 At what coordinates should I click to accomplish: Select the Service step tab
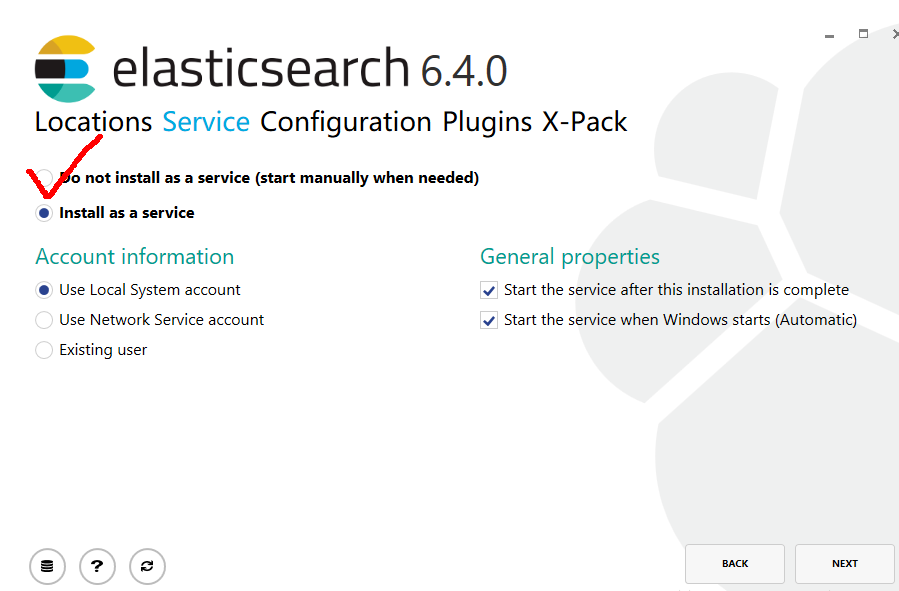206,122
